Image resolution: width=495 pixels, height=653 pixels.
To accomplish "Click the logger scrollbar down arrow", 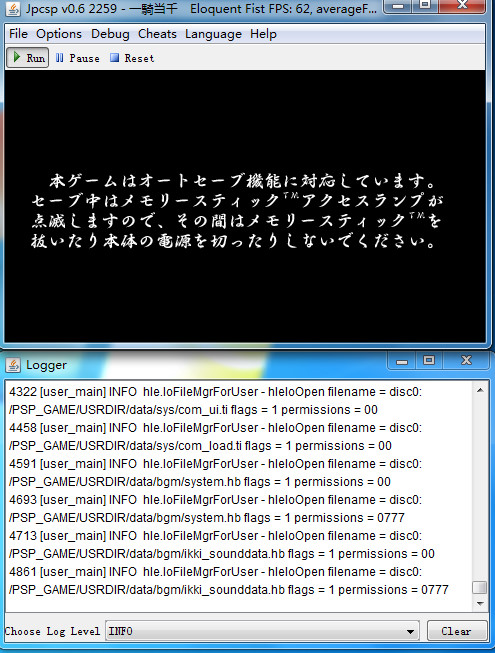I will click(x=480, y=603).
